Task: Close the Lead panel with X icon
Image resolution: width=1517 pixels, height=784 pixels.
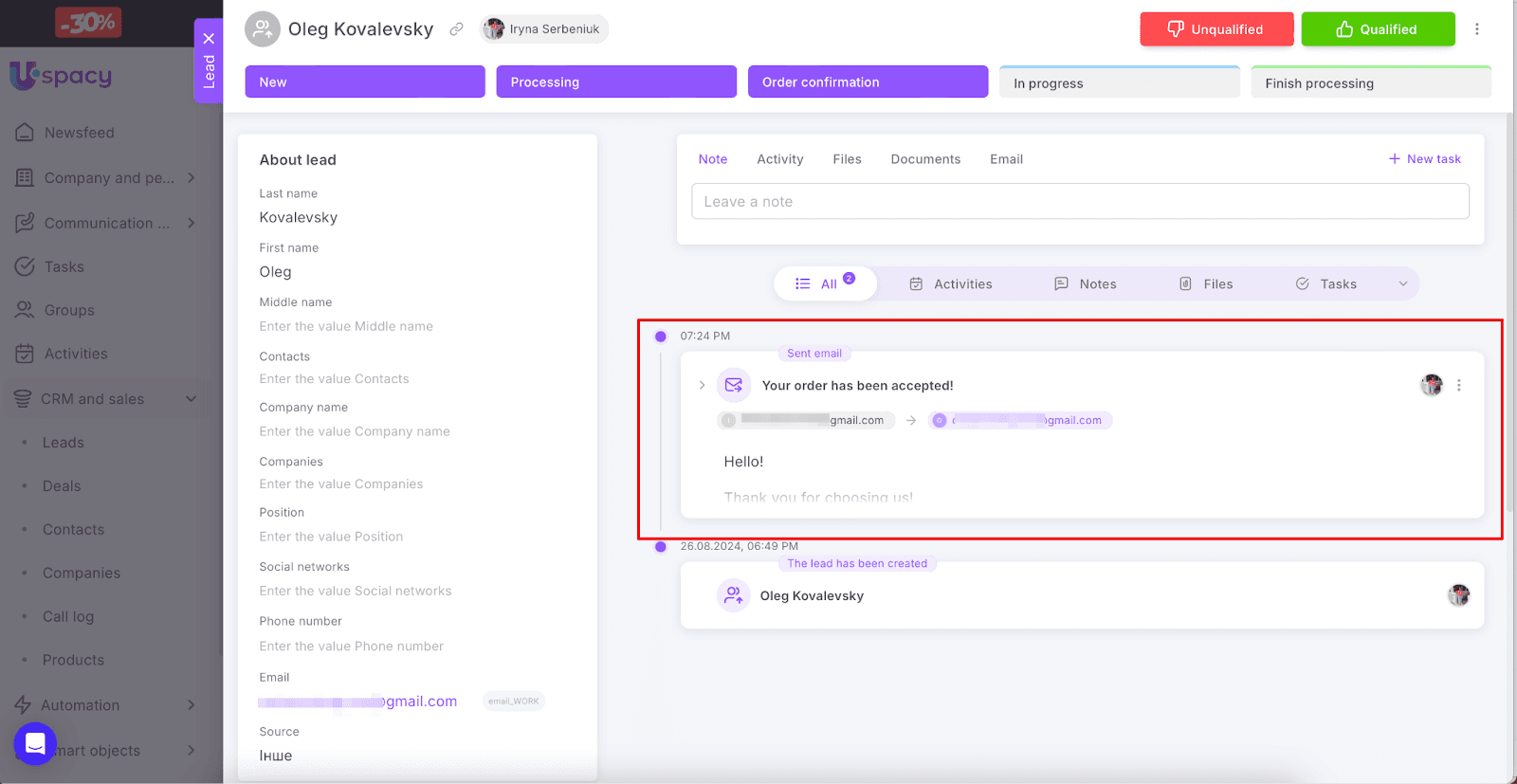Action: coord(209,39)
